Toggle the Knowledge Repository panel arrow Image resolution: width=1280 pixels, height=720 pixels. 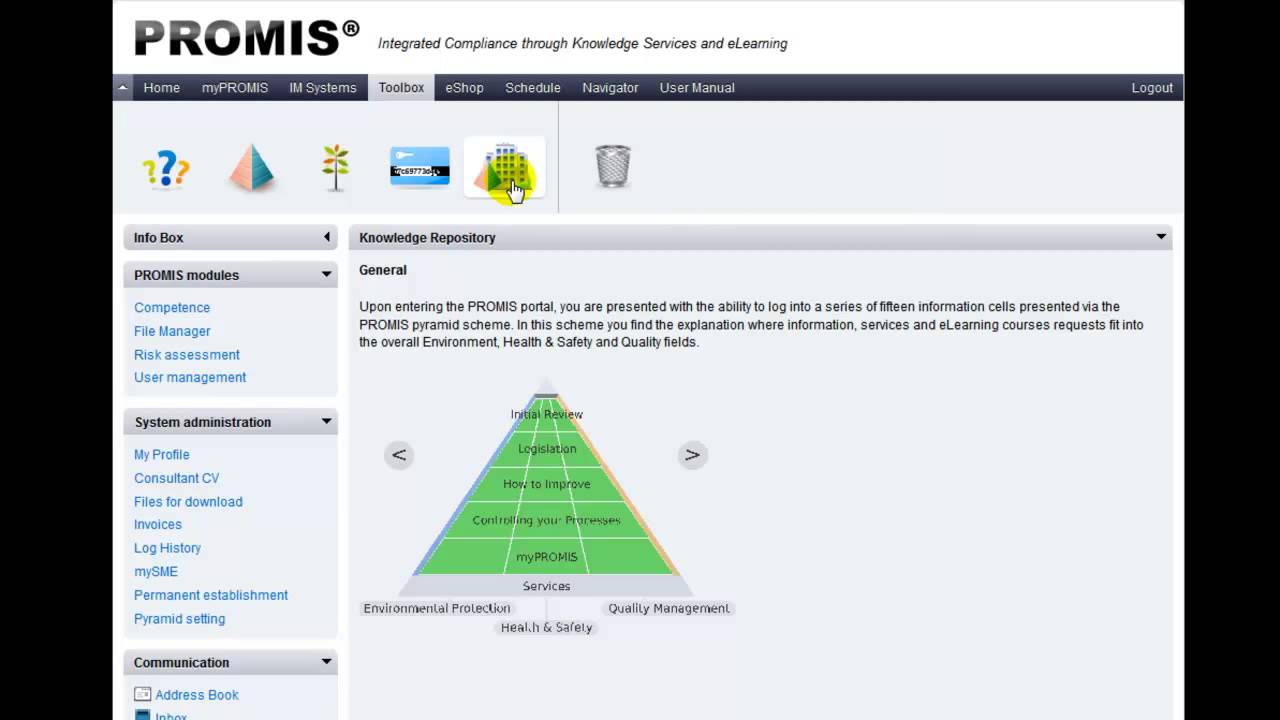(1161, 237)
